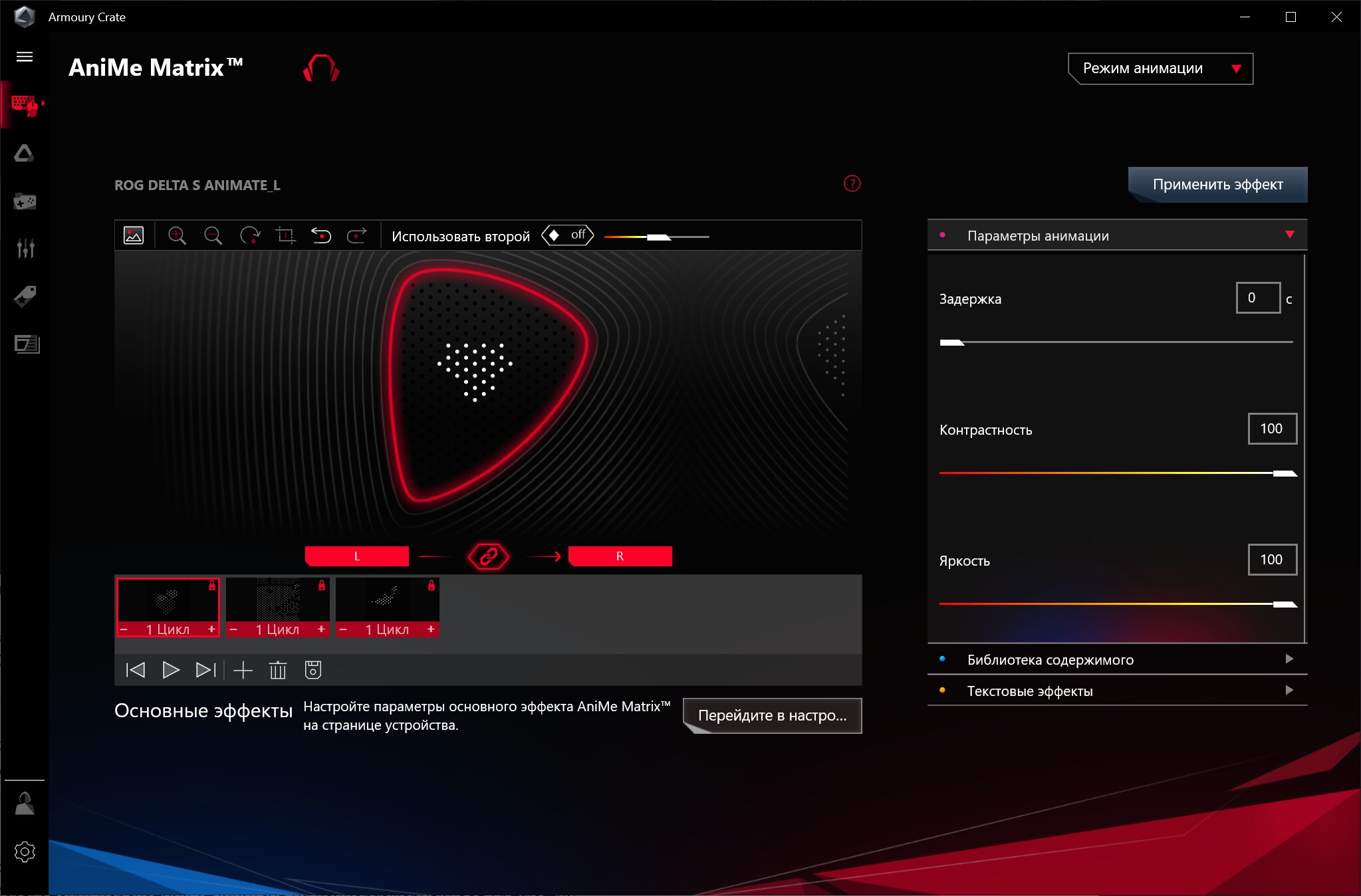Click the Armoury Crate logo in title bar
The width and height of the screenshot is (1361, 896).
coord(25,17)
